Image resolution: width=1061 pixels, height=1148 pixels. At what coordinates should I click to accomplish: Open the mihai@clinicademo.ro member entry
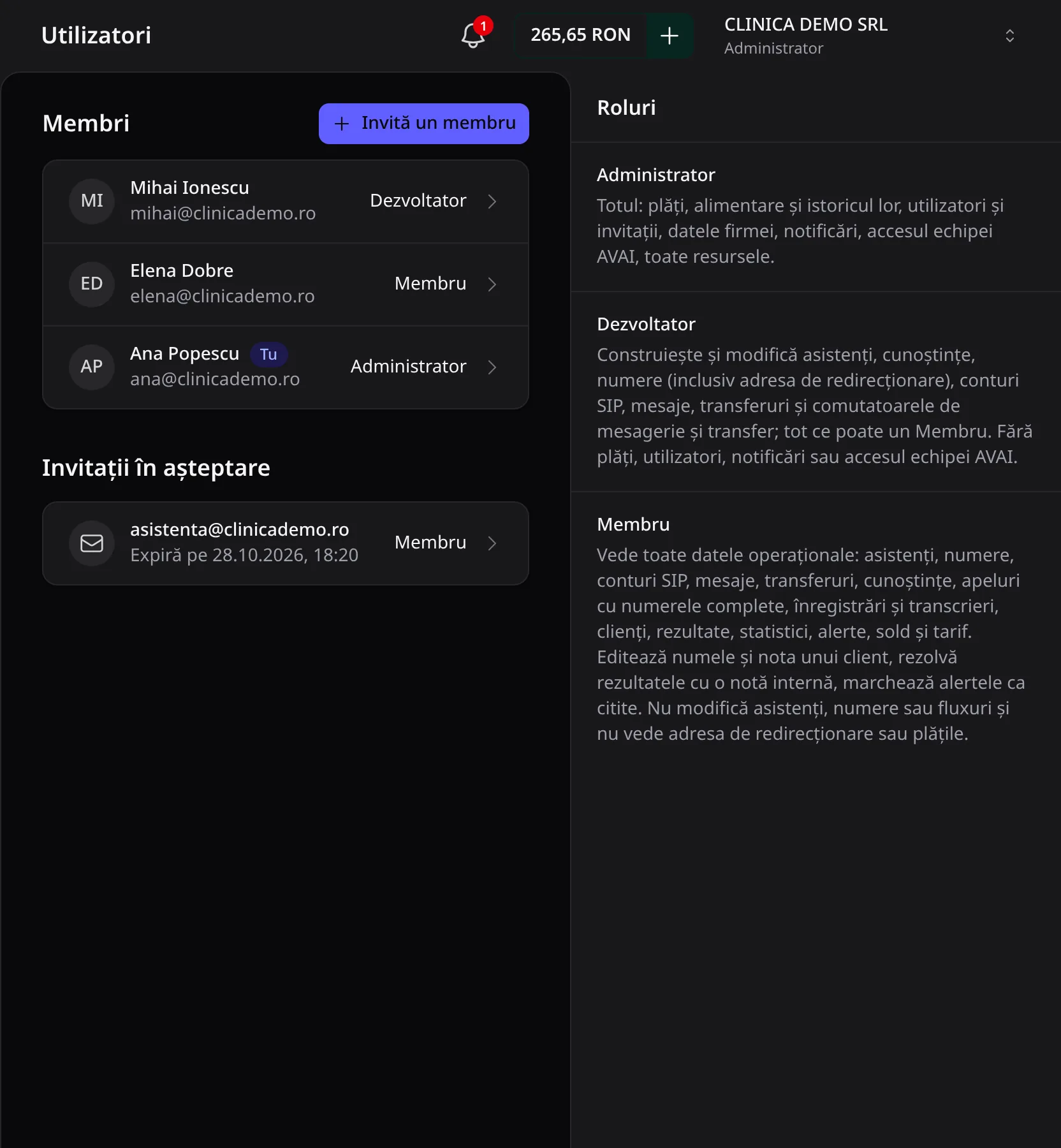pos(286,202)
